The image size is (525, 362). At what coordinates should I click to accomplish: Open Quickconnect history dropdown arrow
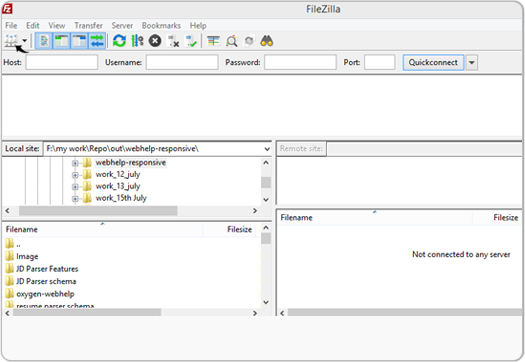pos(471,62)
